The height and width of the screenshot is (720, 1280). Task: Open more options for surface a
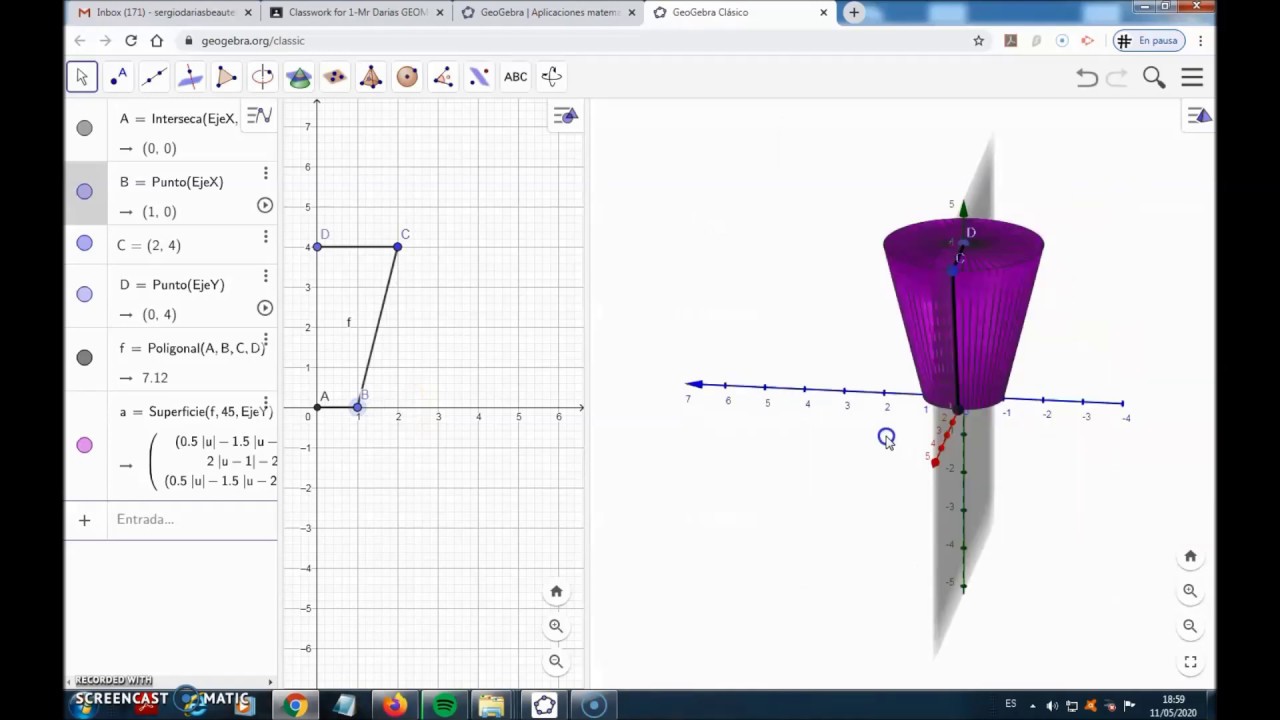click(x=265, y=403)
